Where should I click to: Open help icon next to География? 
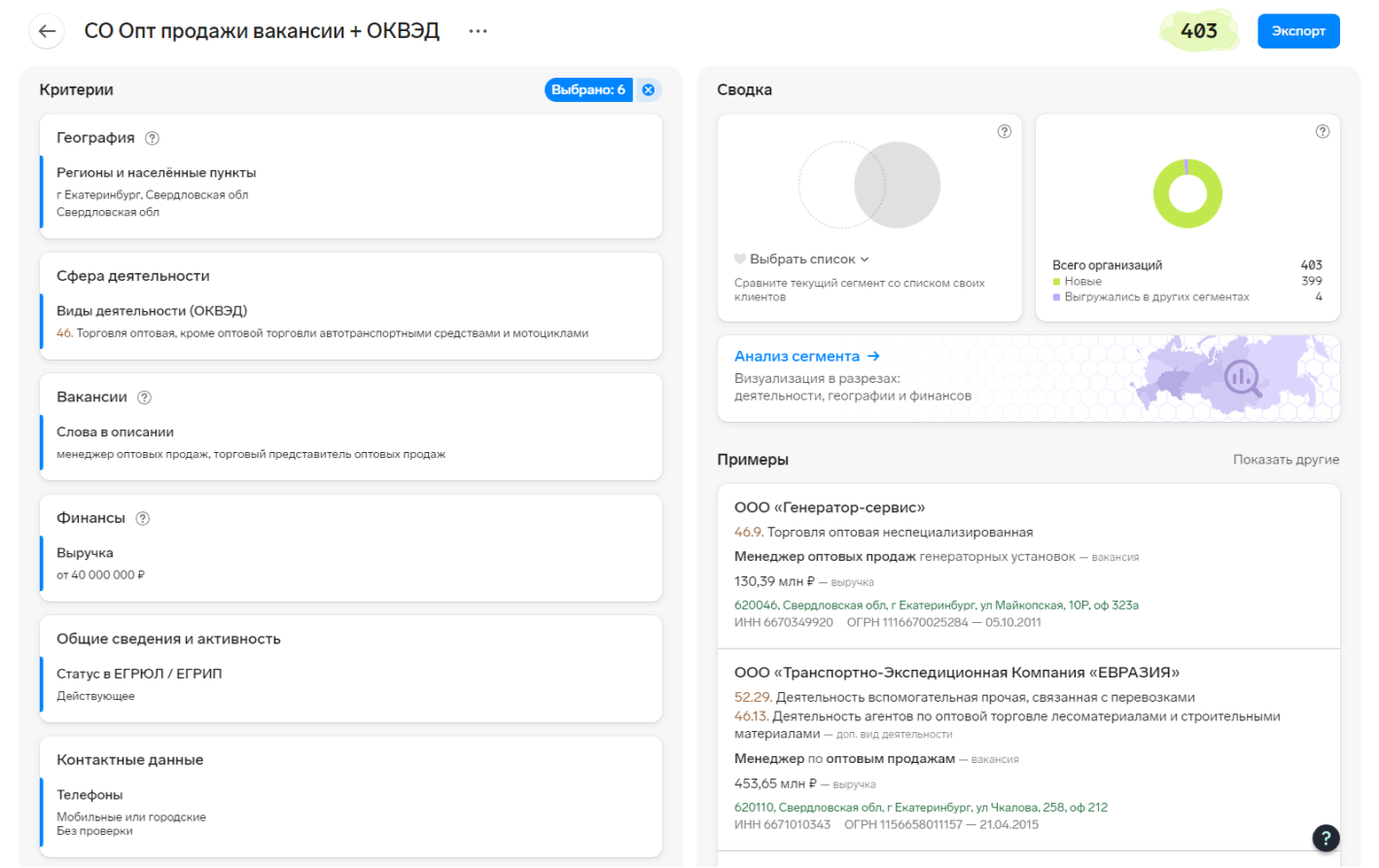(x=152, y=138)
